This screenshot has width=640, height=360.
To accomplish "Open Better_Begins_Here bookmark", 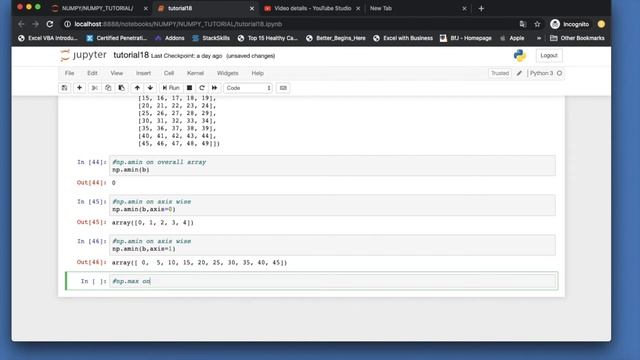I will [336, 38].
